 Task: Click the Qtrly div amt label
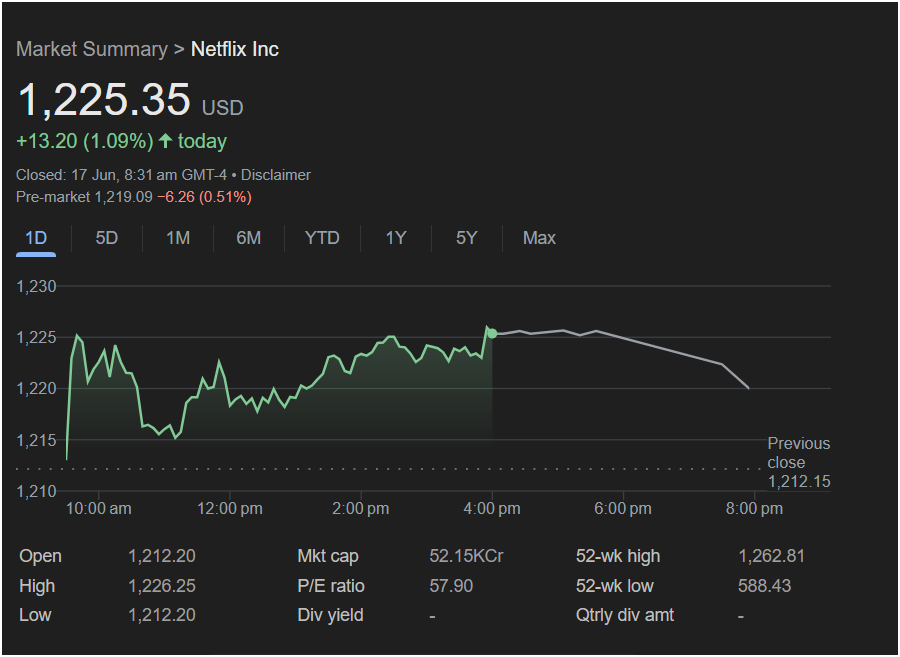624,615
